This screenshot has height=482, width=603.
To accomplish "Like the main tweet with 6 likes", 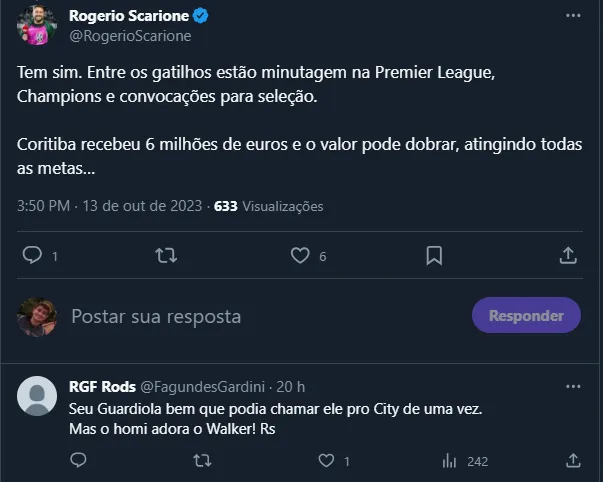I will coord(300,256).
